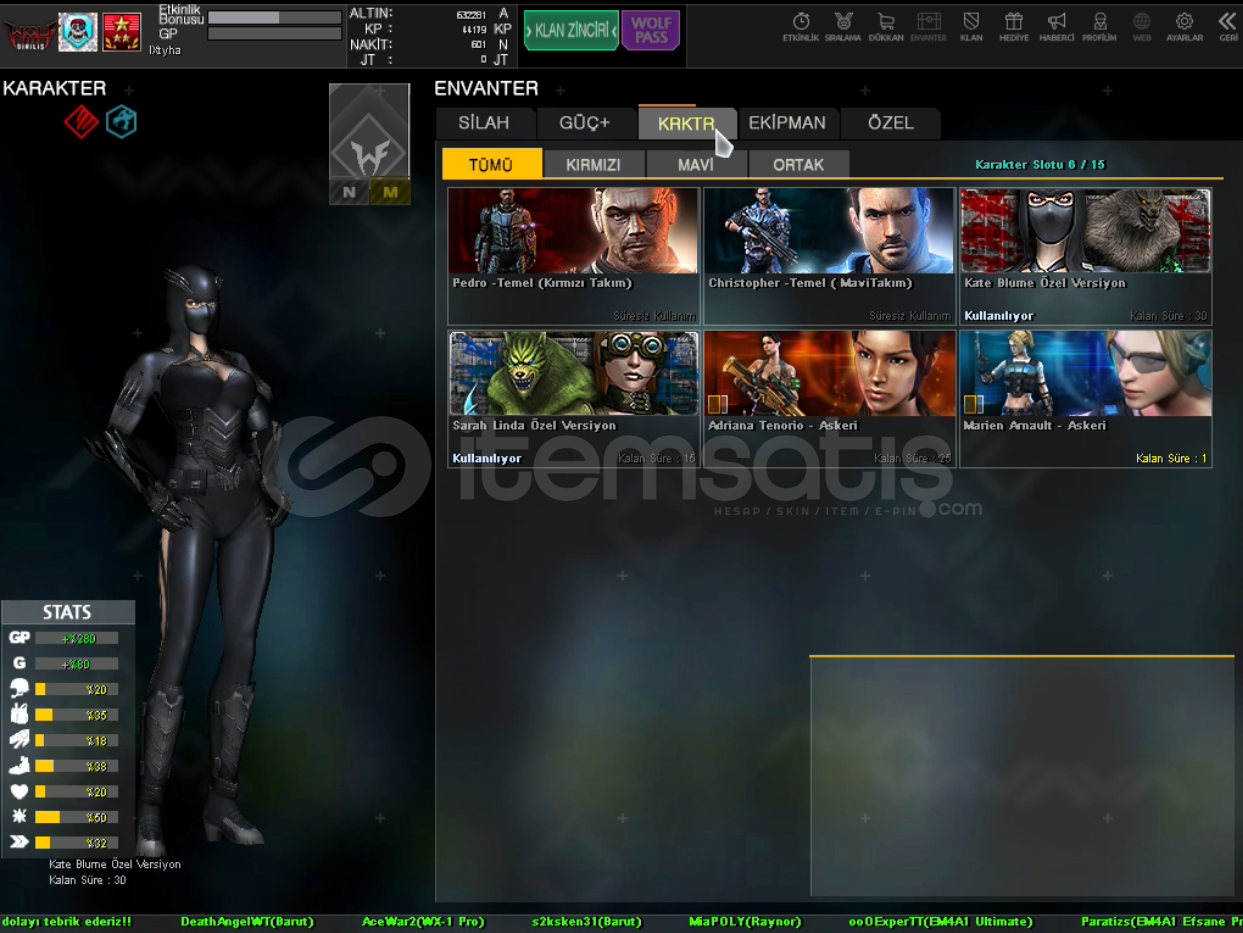Click the NAKİT cash balance value

tap(478, 45)
